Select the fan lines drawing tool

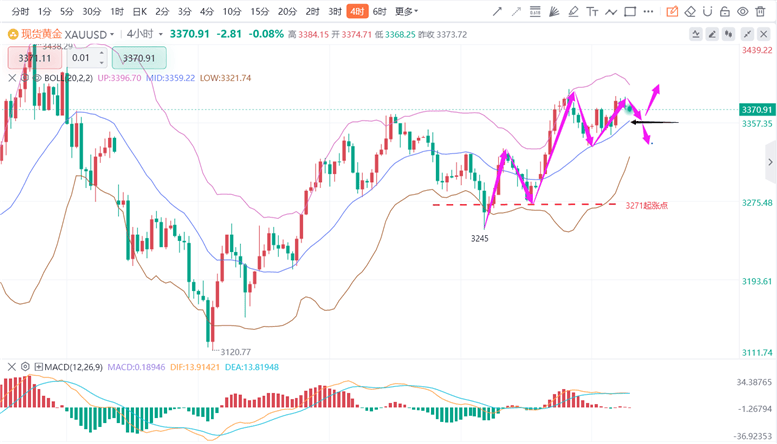pos(554,11)
